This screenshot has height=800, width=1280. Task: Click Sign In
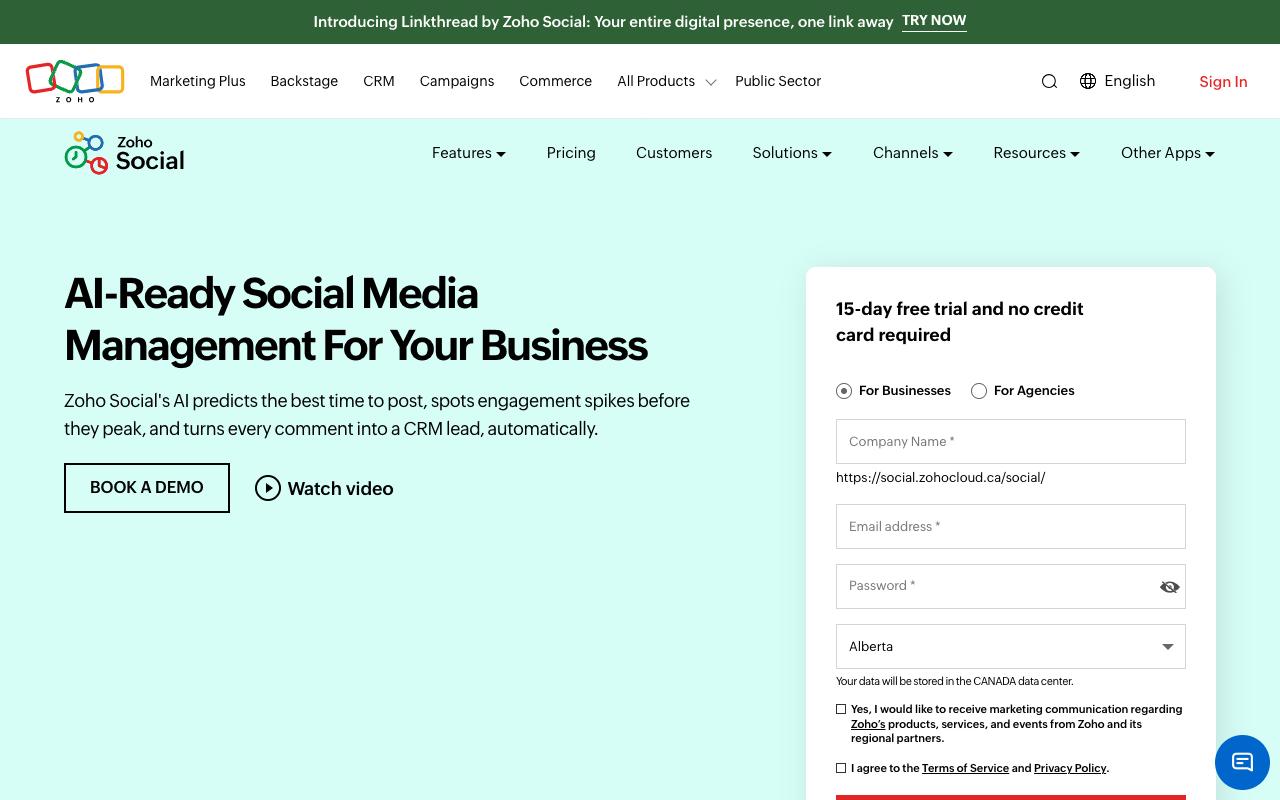click(x=1223, y=82)
